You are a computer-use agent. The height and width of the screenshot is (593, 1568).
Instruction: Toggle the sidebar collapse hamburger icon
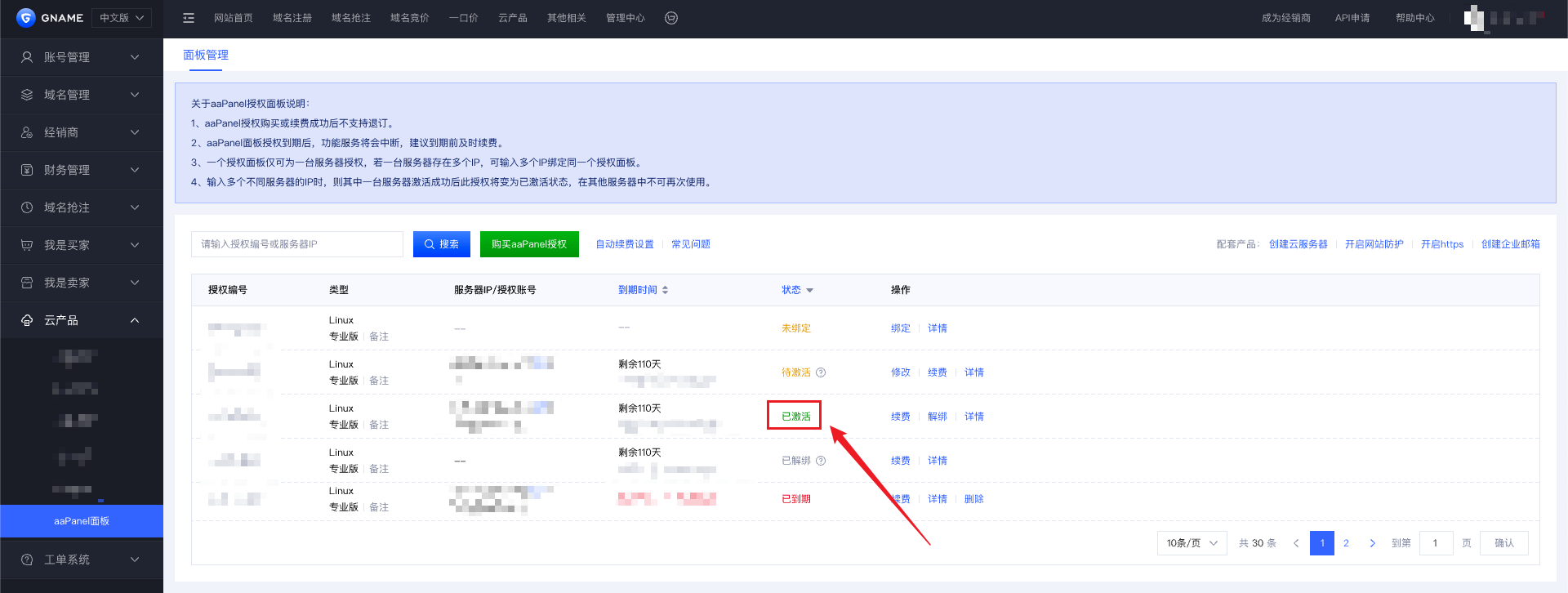tap(189, 18)
